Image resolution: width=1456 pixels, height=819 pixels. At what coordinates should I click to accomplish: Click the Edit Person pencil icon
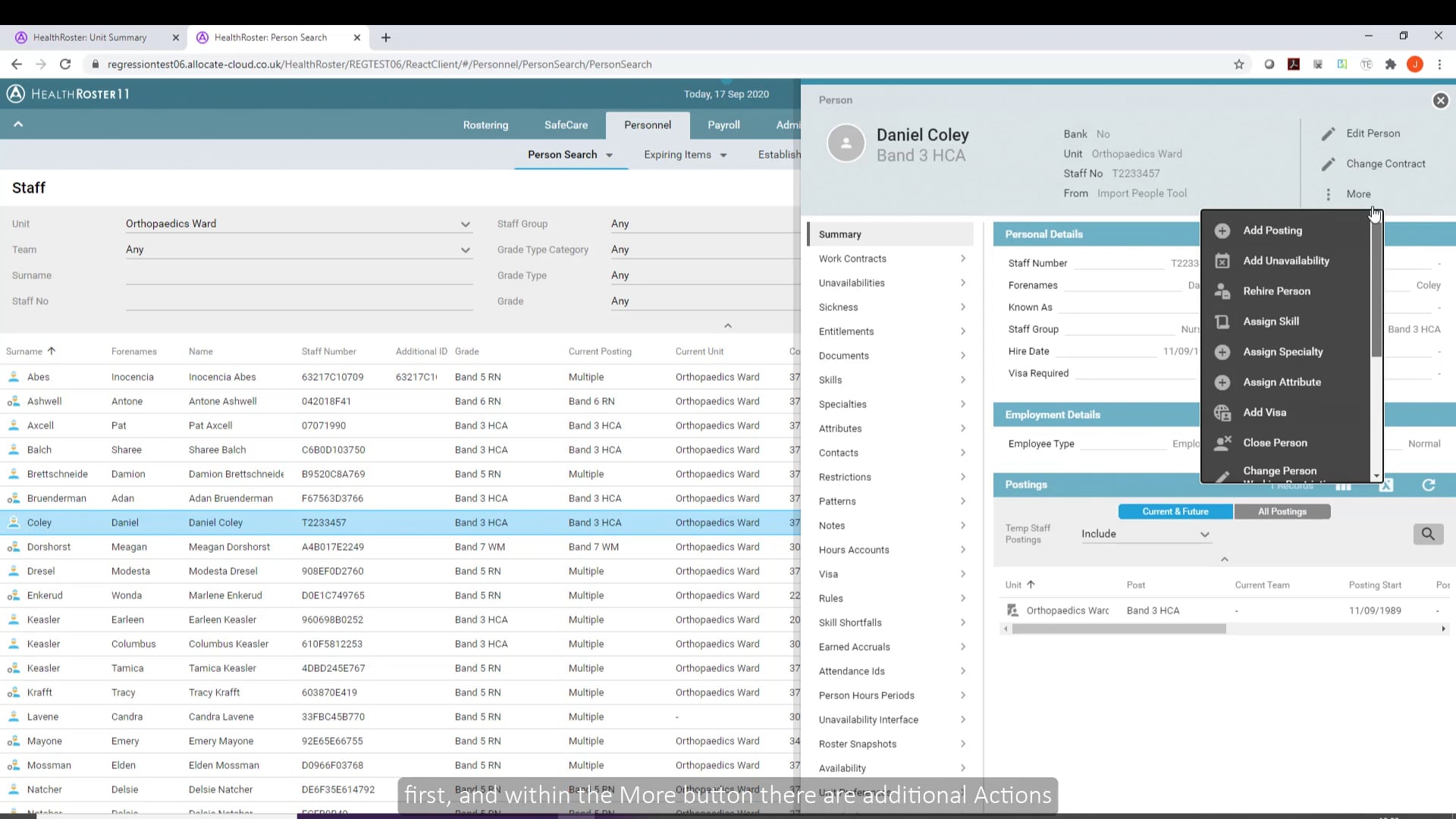(1328, 134)
